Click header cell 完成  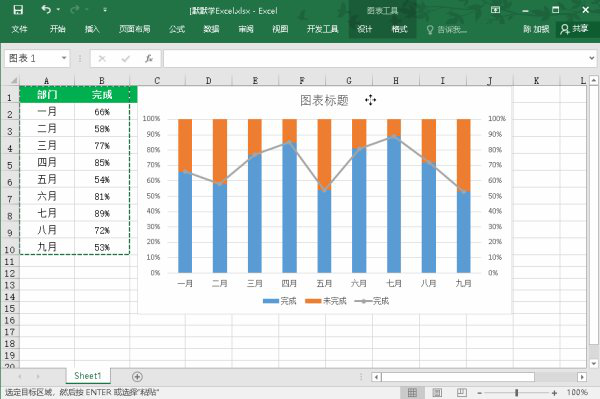pyautogui.click(x=102, y=94)
